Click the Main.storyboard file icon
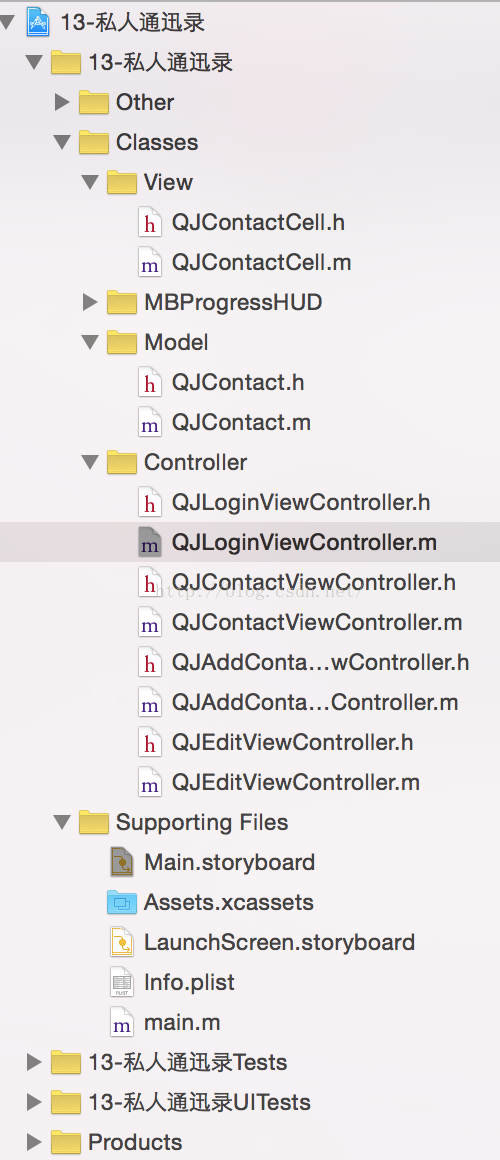500x1160 pixels. point(121,862)
